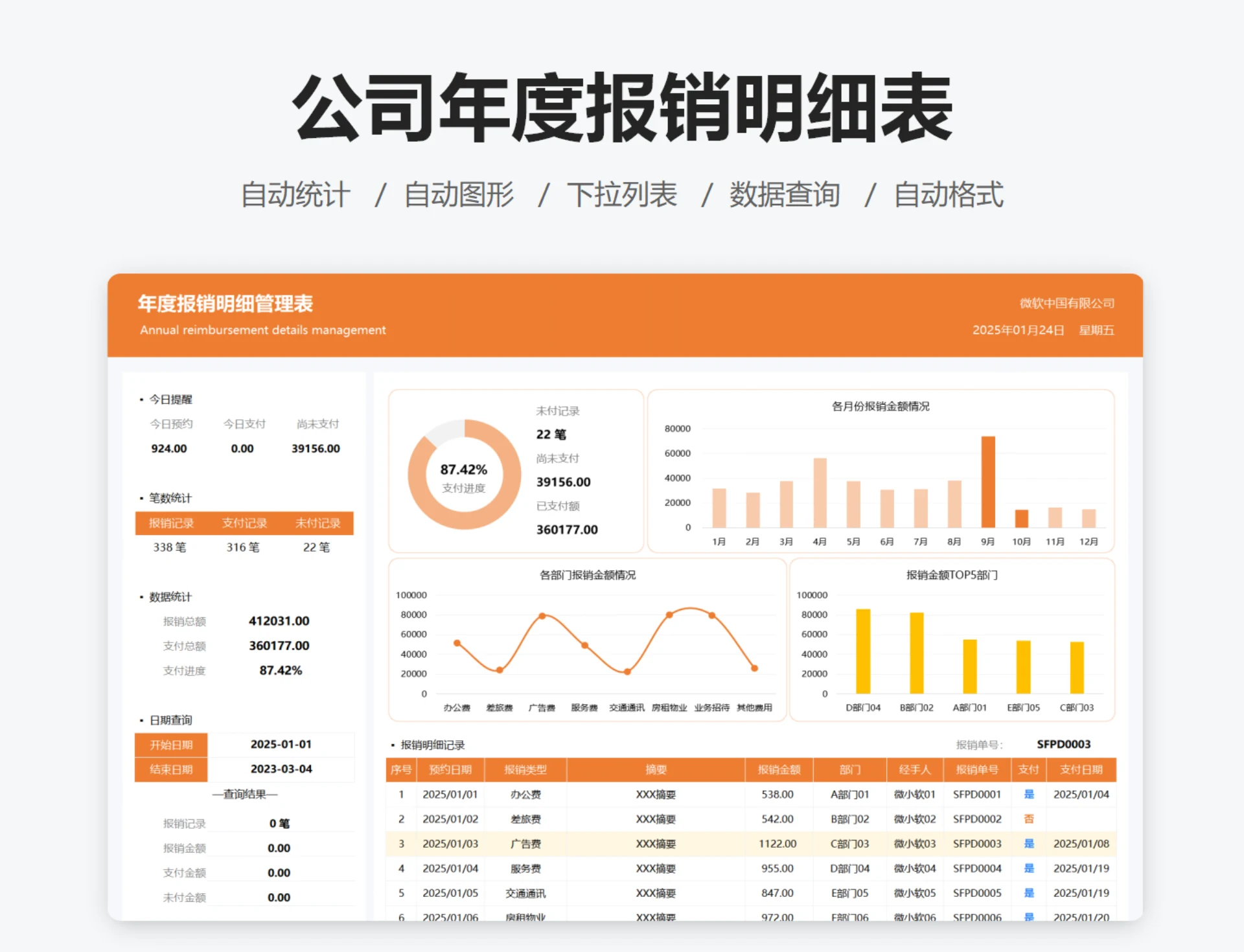Toggle payment status 是 for record SFPD0001

(1030, 794)
